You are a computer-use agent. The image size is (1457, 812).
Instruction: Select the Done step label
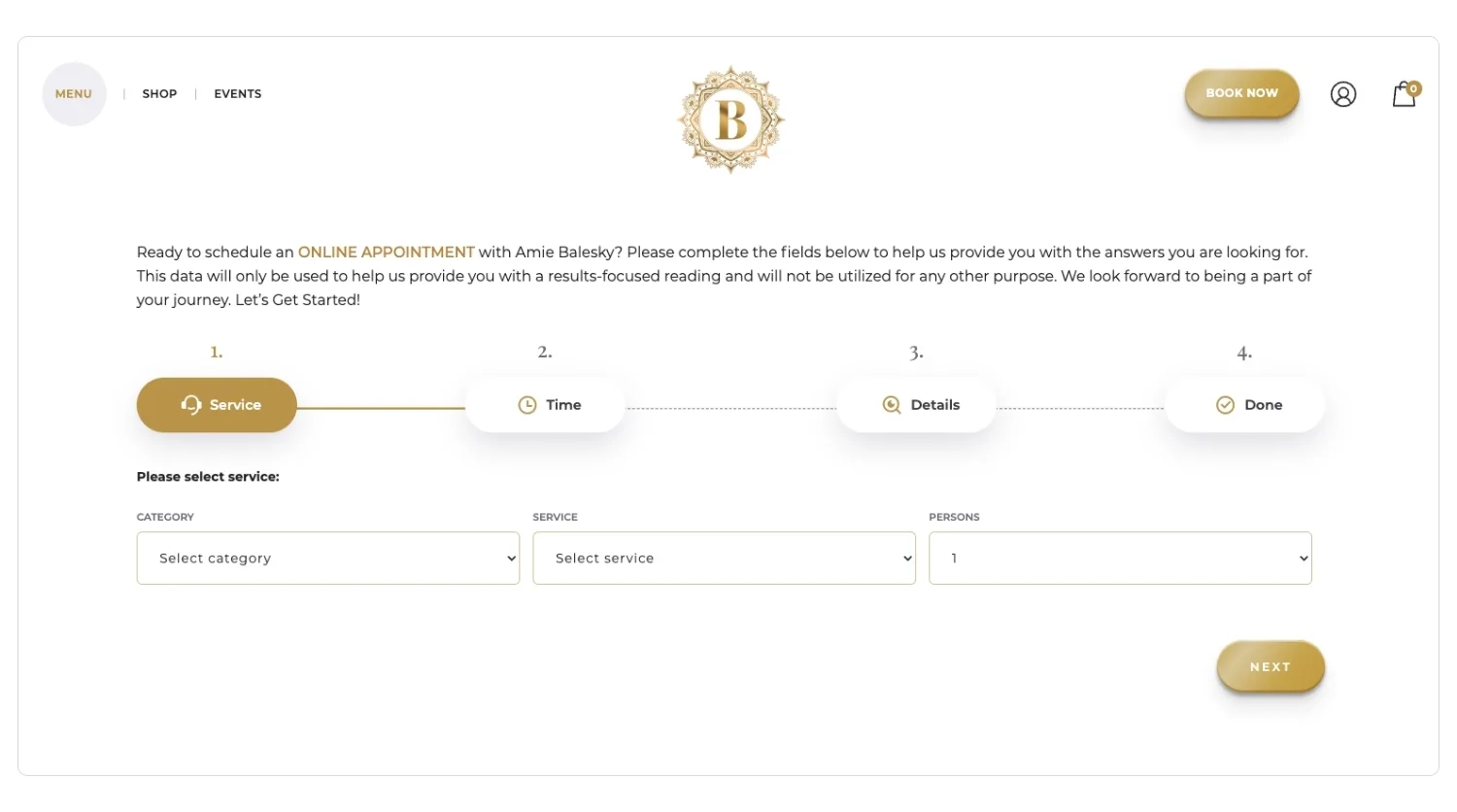pyautogui.click(x=1263, y=405)
